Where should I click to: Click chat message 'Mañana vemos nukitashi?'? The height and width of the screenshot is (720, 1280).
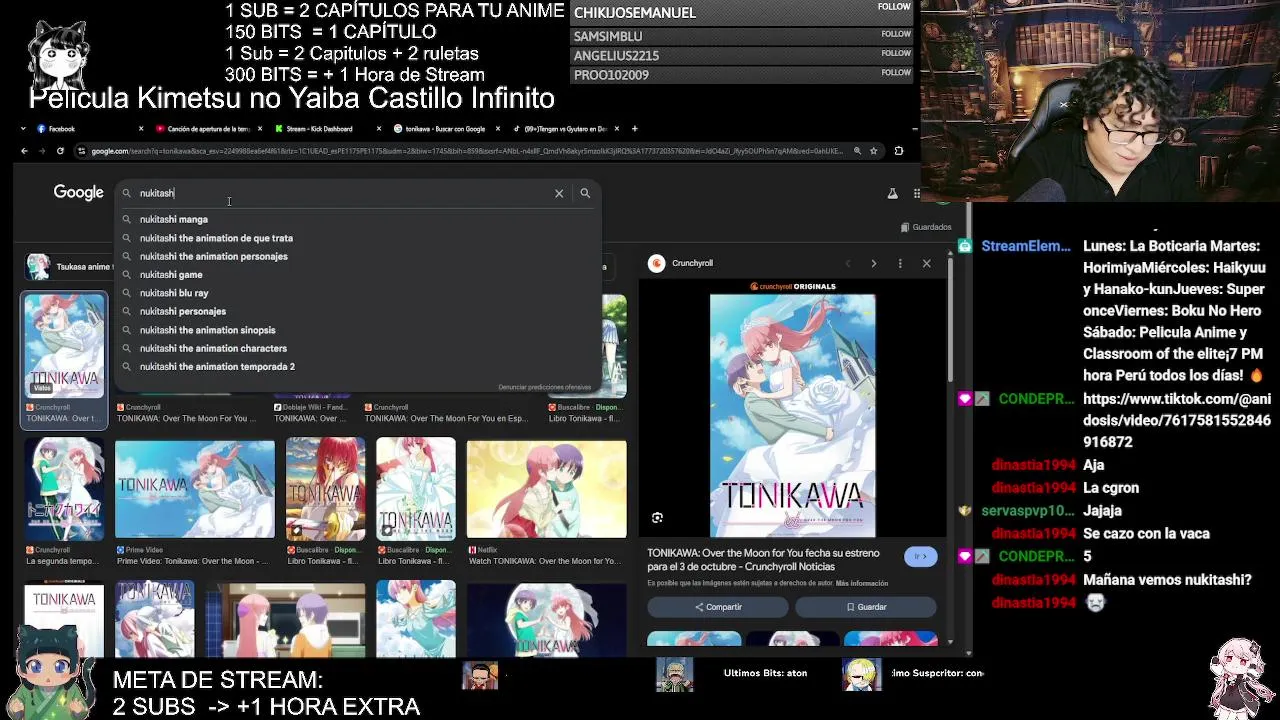(x=1167, y=580)
